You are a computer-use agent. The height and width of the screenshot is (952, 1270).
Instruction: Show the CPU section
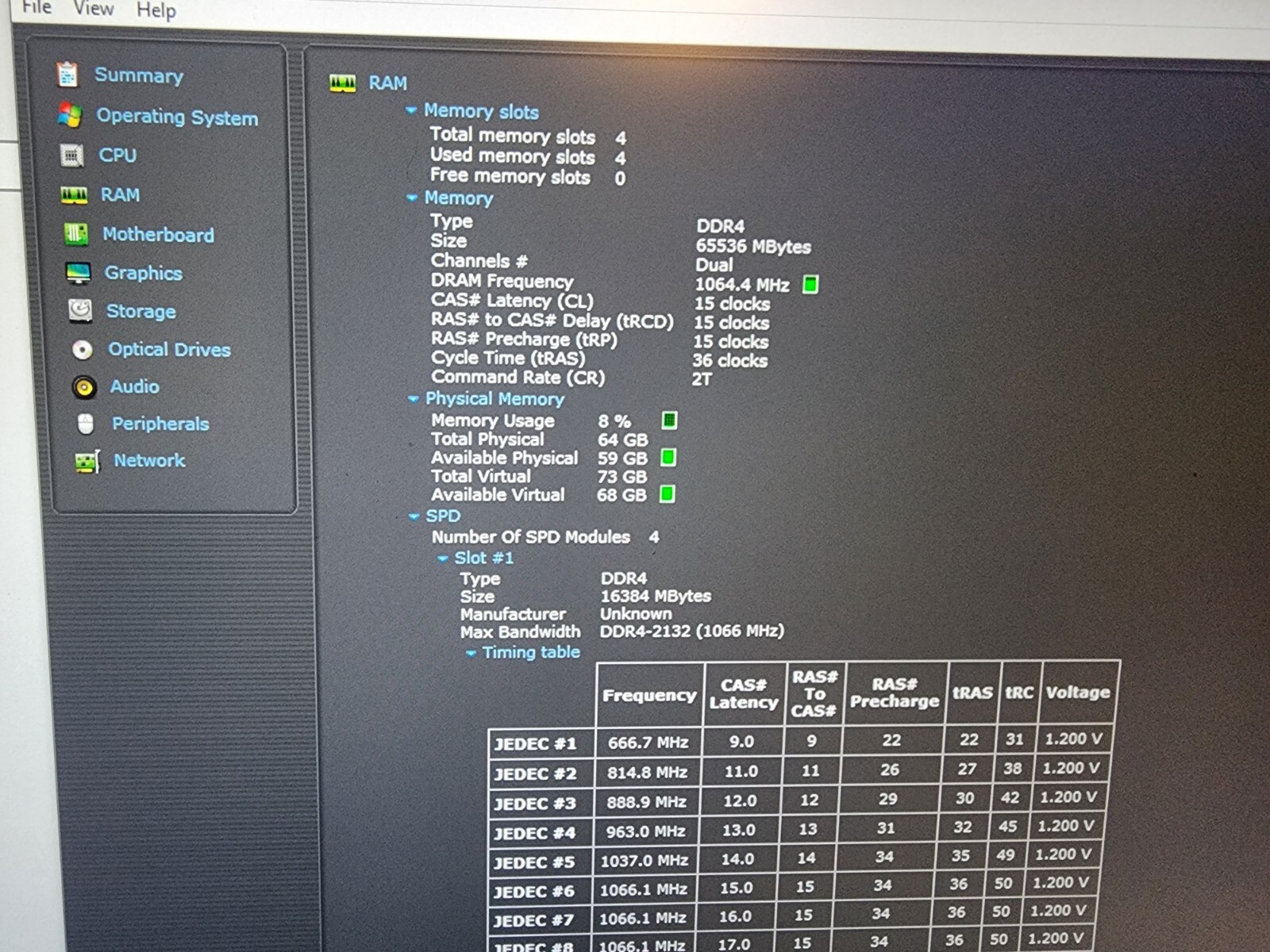coord(117,155)
